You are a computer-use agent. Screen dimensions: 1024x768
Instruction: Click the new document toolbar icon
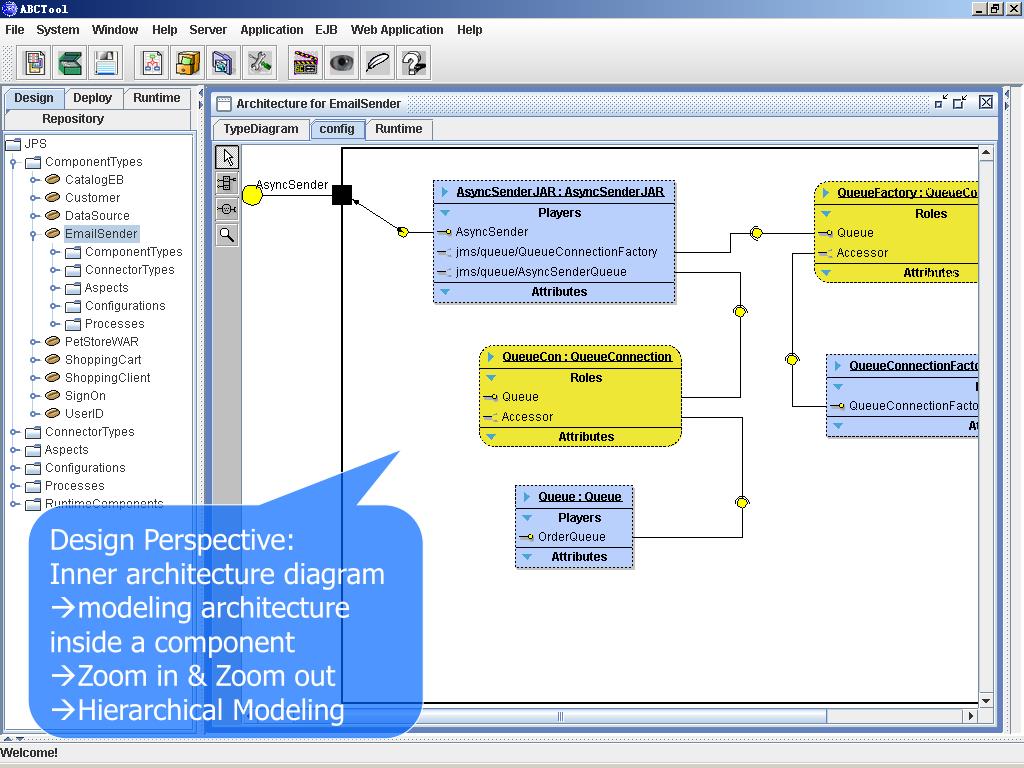coord(34,63)
